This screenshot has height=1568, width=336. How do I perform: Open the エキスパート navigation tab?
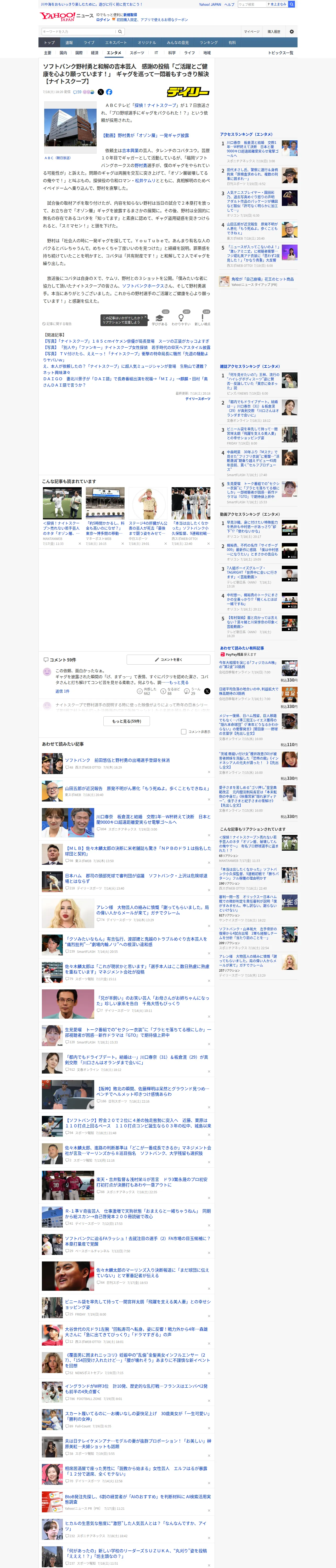pos(116,43)
